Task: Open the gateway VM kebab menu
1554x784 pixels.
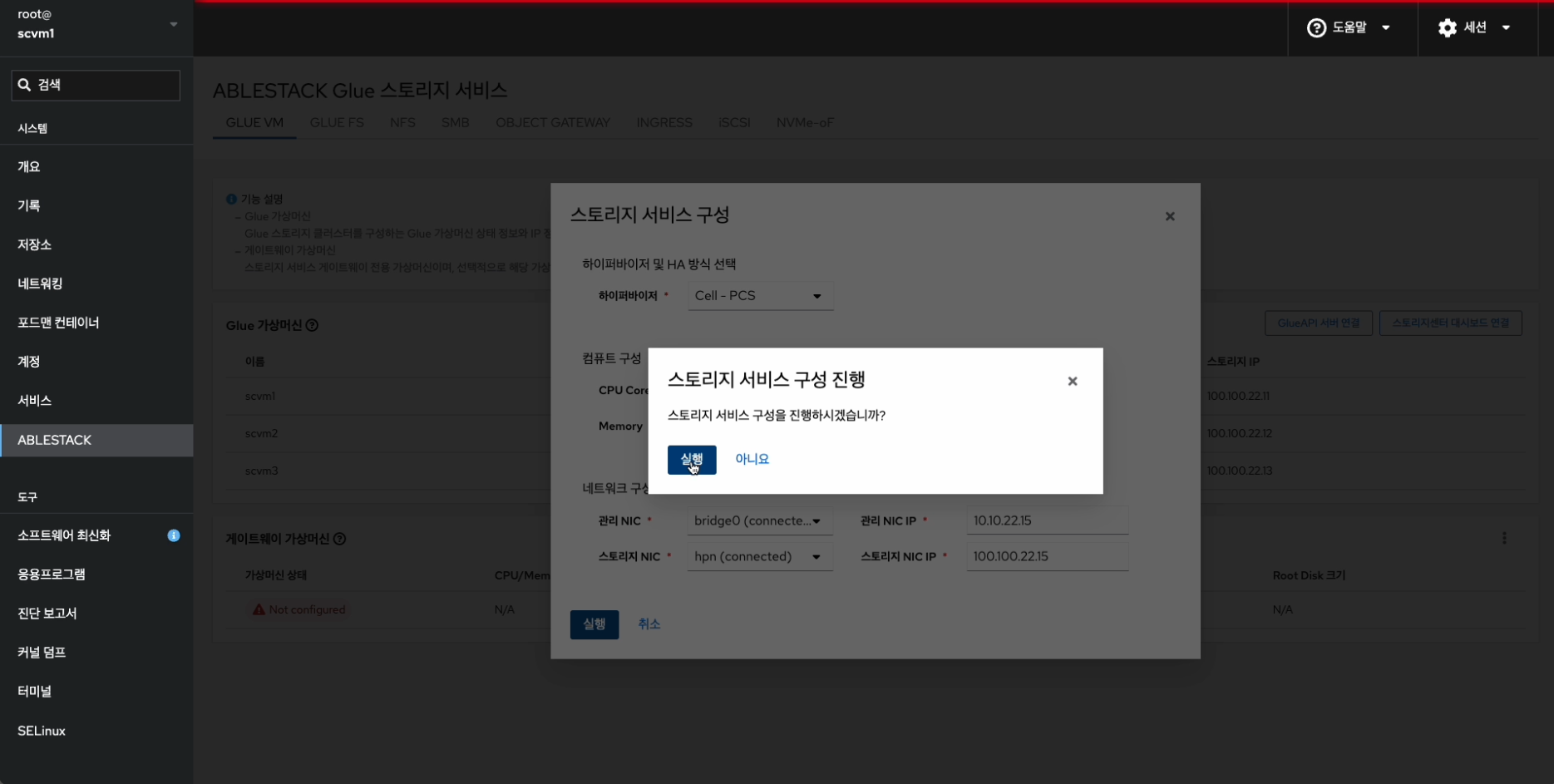Action: pyautogui.click(x=1504, y=539)
